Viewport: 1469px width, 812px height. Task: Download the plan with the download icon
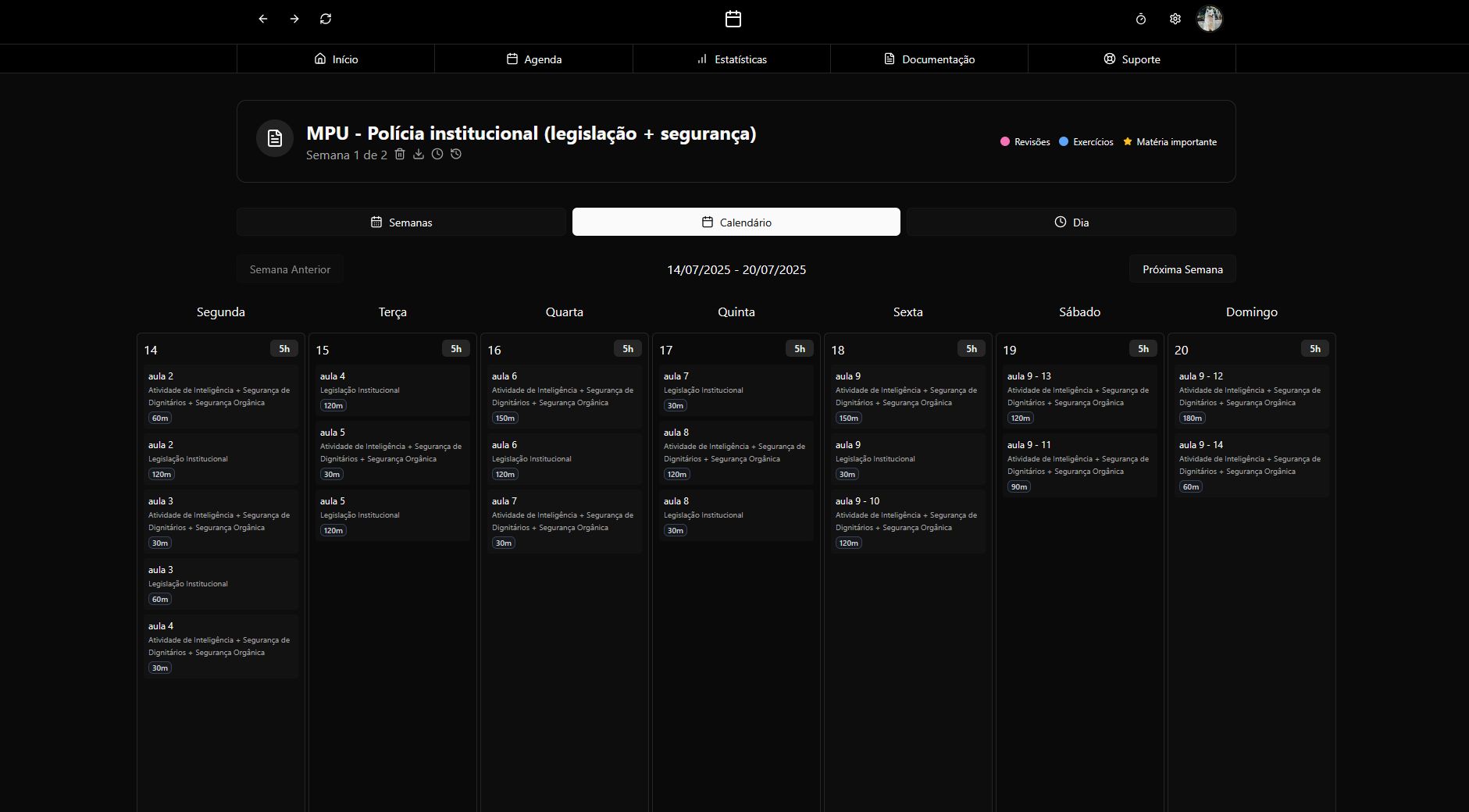pyautogui.click(x=419, y=155)
